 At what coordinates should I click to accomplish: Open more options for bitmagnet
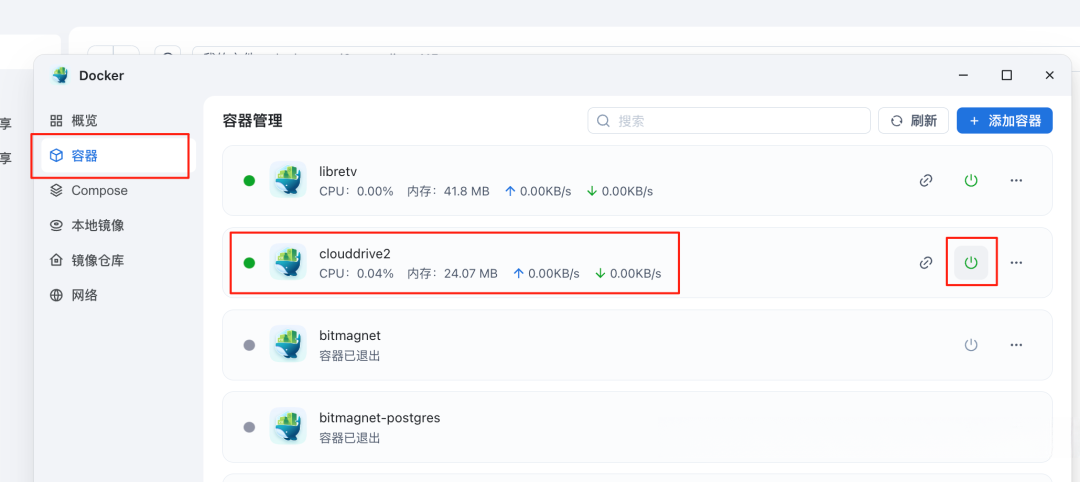click(x=1016, y=344)
